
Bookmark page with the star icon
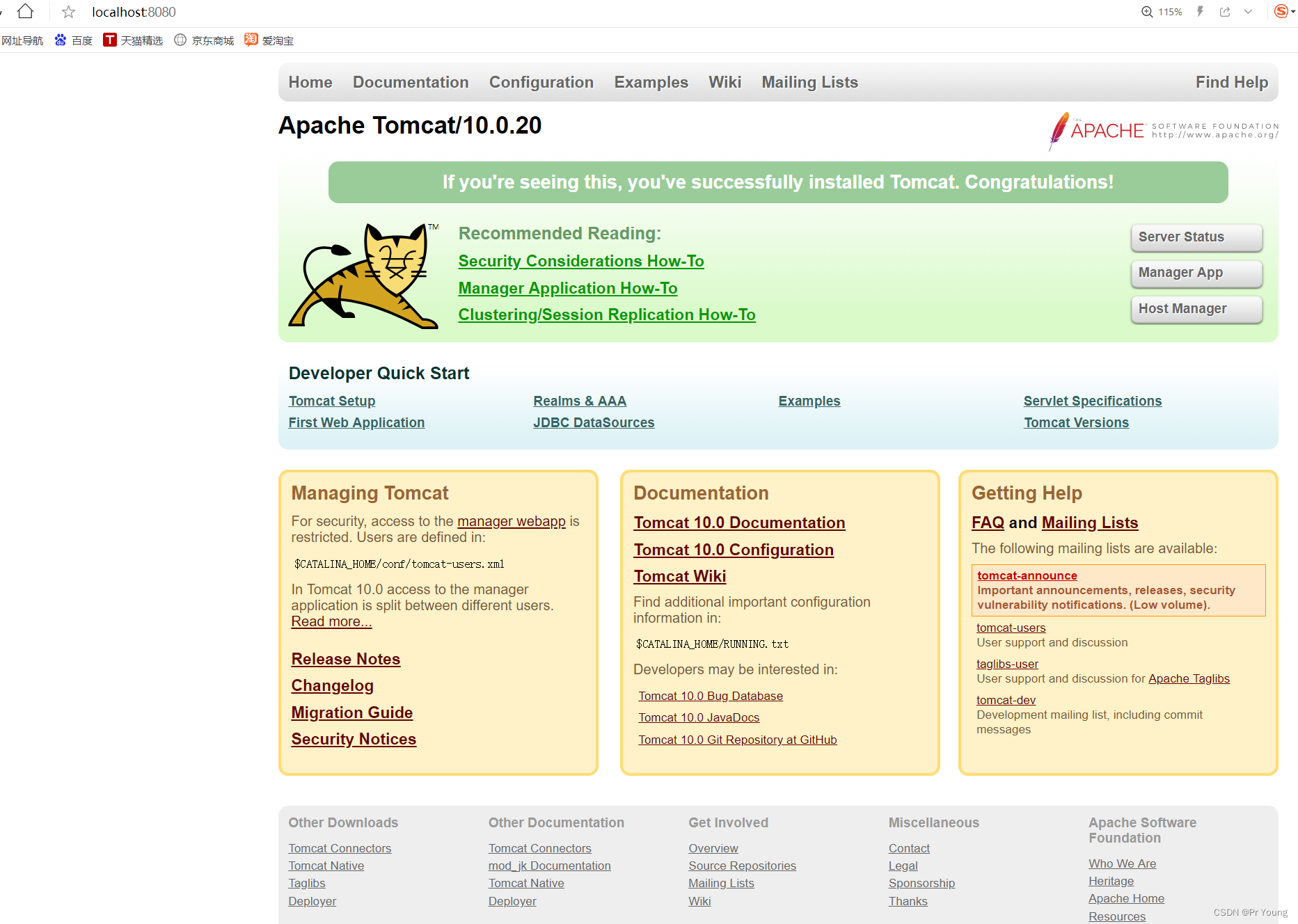point(68,12)
